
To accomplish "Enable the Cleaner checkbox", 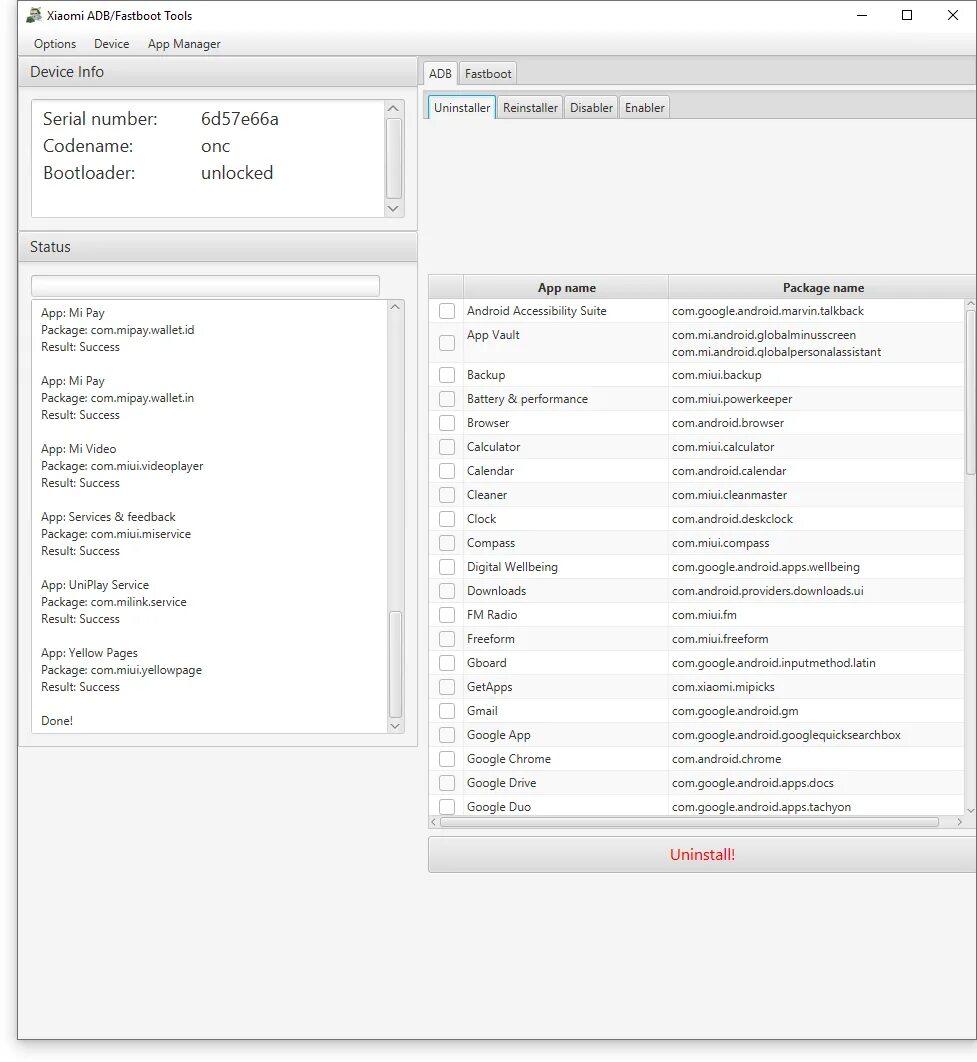I will tap(447, 495).
